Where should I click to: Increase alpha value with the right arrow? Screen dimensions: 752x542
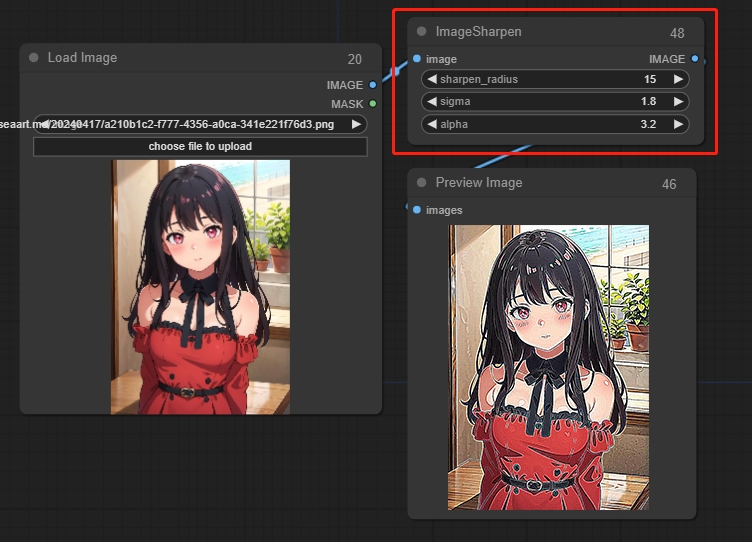coord(678,124)
